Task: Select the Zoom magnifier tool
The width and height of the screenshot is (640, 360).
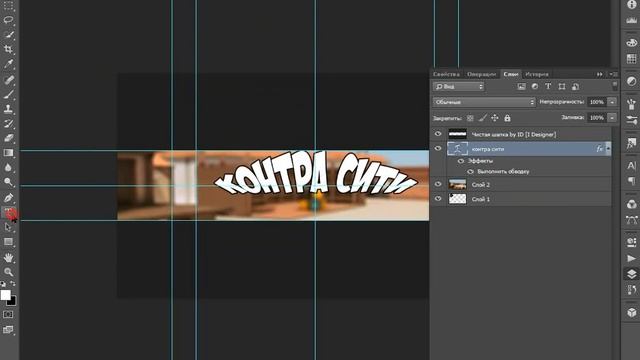Action: pos(8,272)
